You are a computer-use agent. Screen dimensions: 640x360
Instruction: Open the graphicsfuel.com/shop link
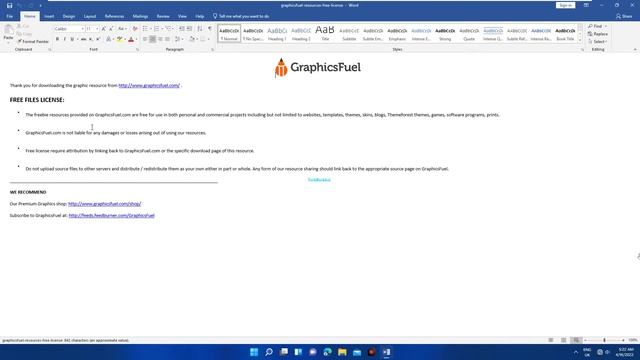(x=104, y=204)
